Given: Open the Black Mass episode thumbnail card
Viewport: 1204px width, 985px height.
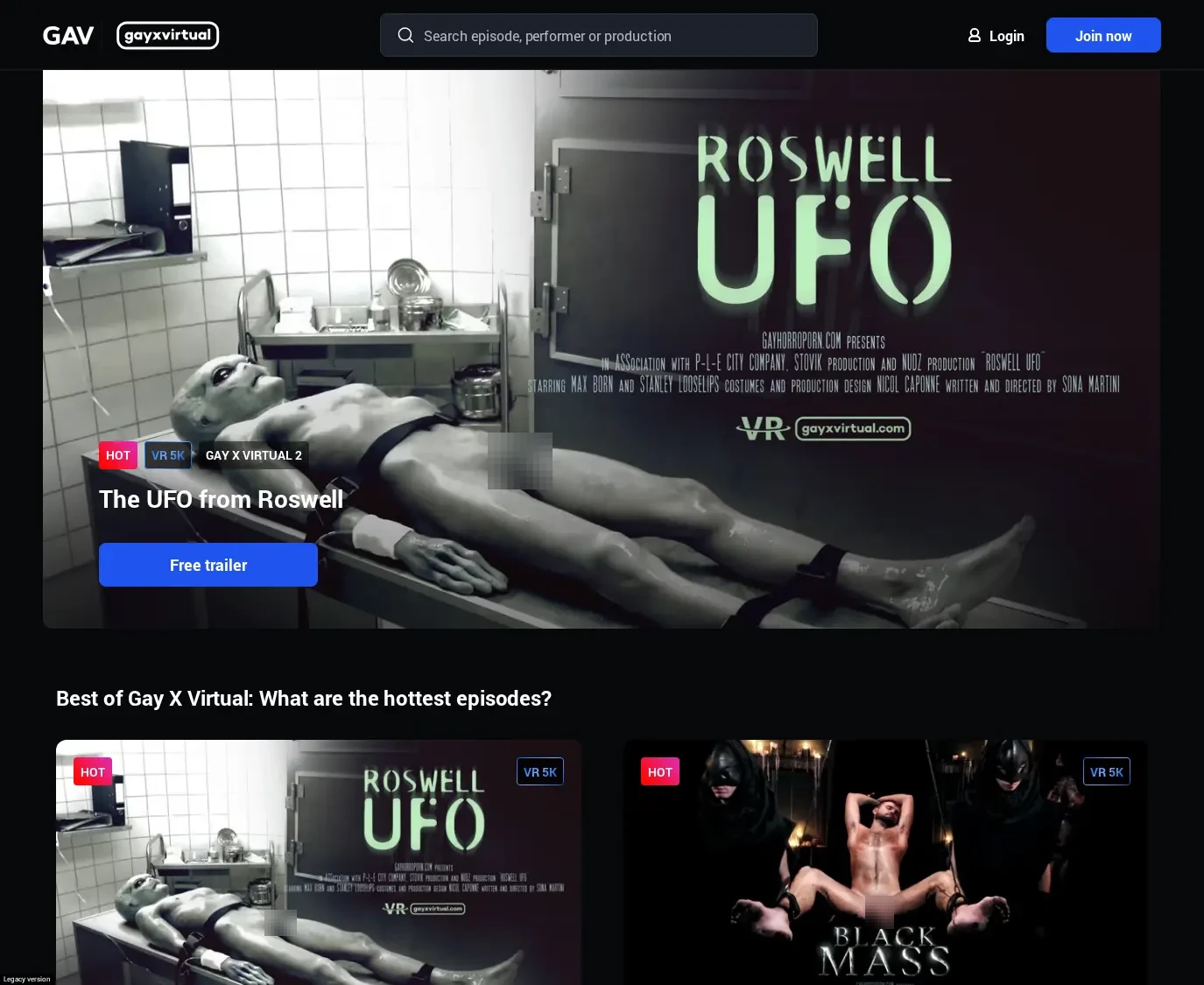Looking at the screenshot, I should coord(885,862).
